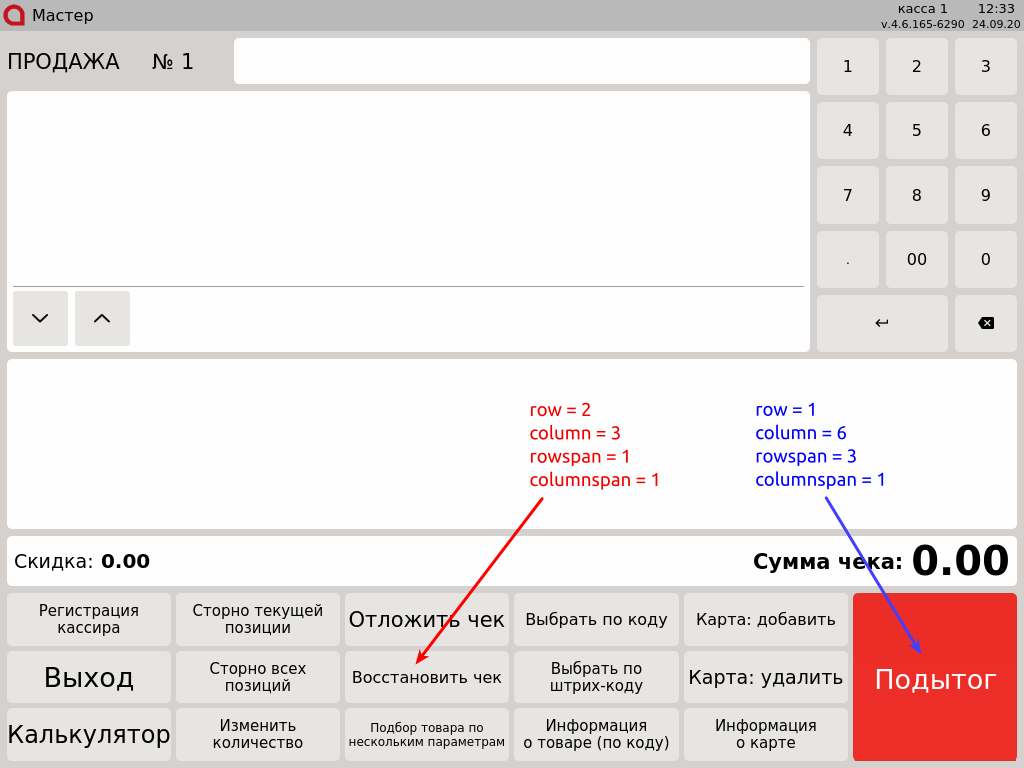
Task: Click the red logo icon beside Мастер
Action: [14, 15]
